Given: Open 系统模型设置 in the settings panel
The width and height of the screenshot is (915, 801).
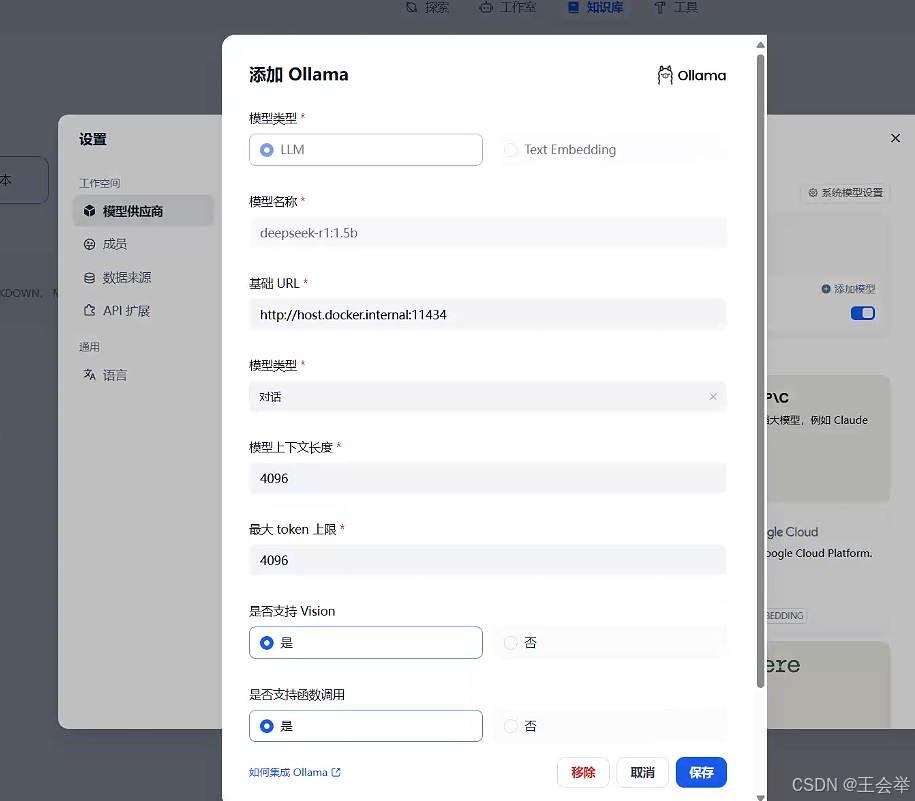Looking at the screenshot, I should point(846,193).
